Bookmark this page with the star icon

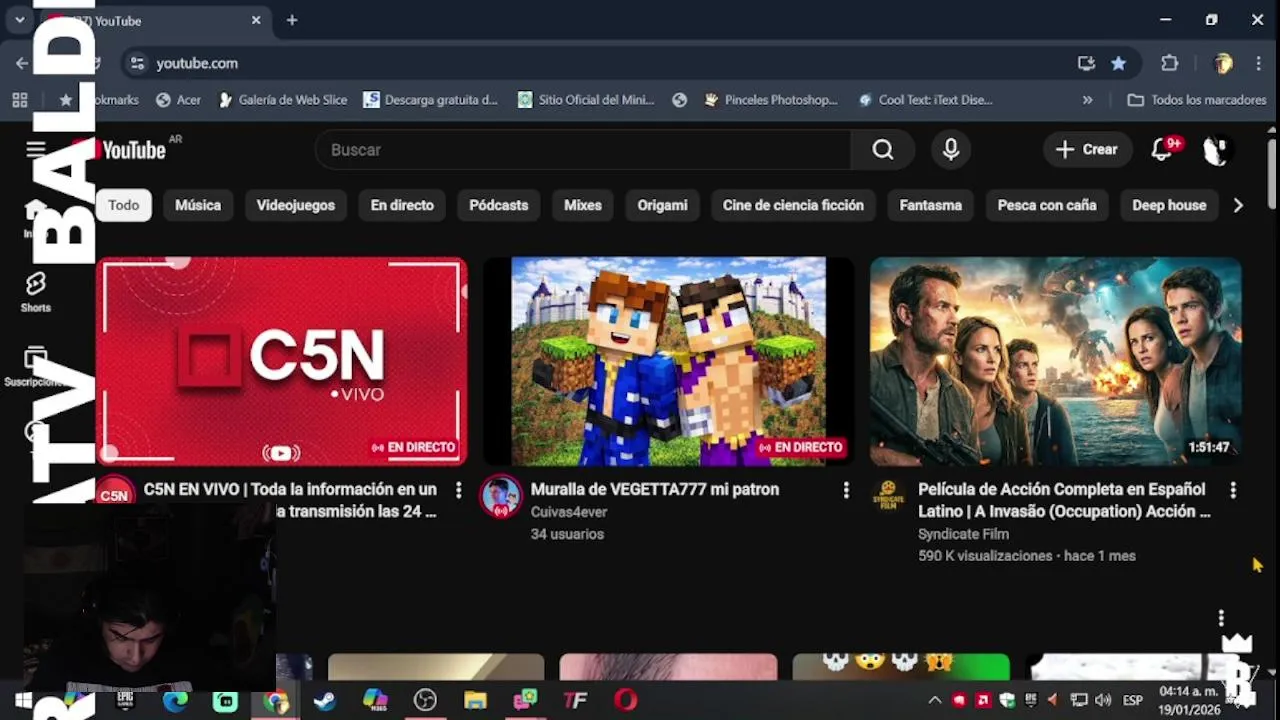1118,63
